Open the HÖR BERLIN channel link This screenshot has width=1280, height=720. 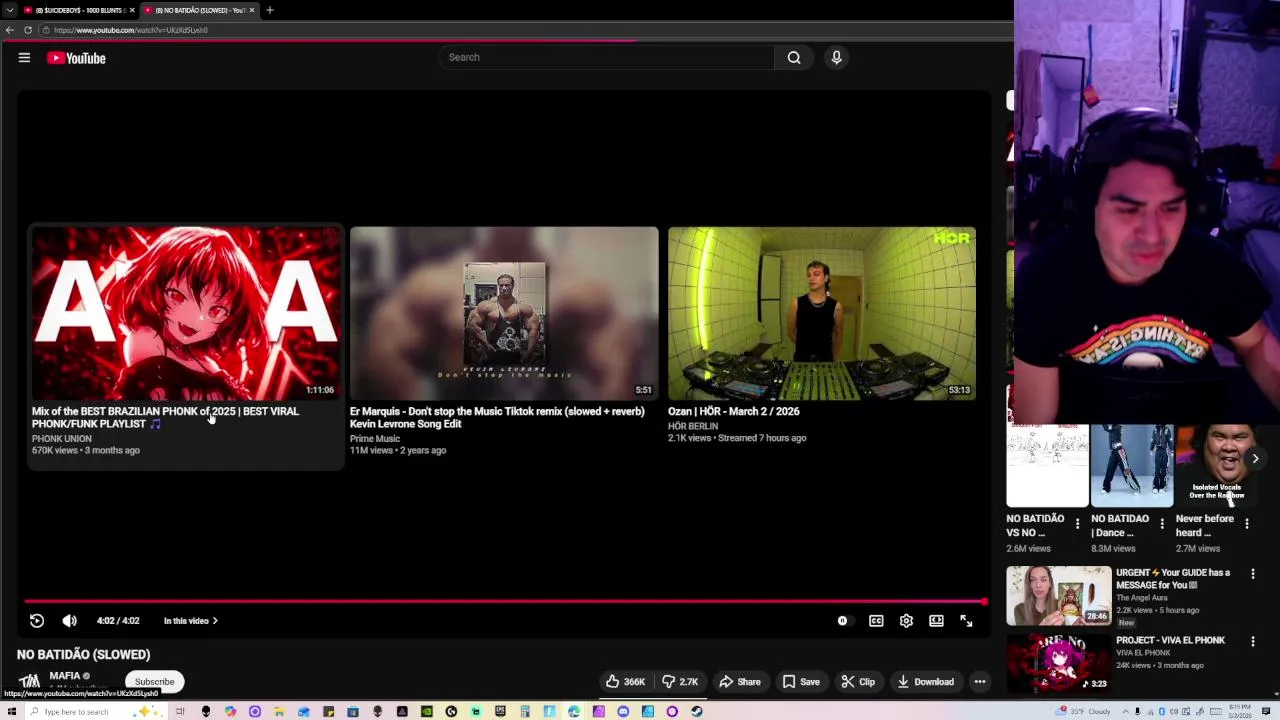[x=693, y=426]
